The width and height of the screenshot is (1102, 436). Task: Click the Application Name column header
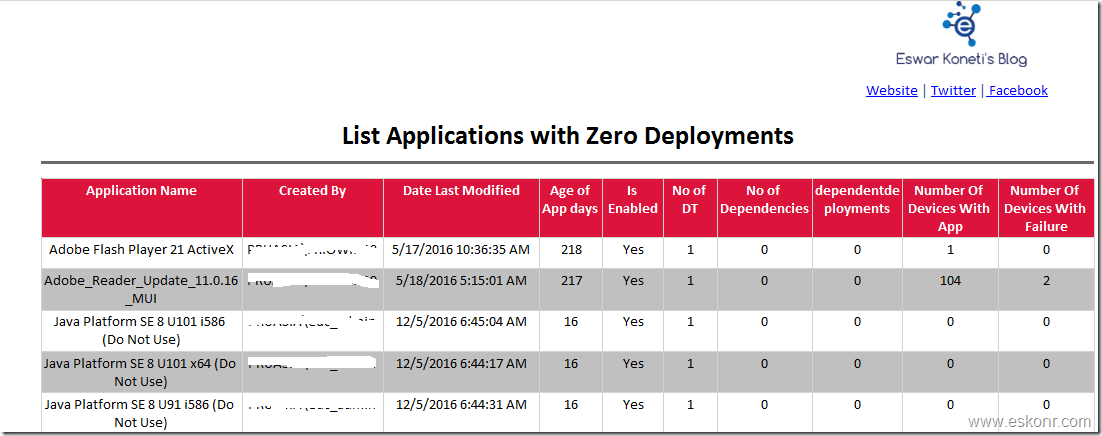(x=141, y=191)
